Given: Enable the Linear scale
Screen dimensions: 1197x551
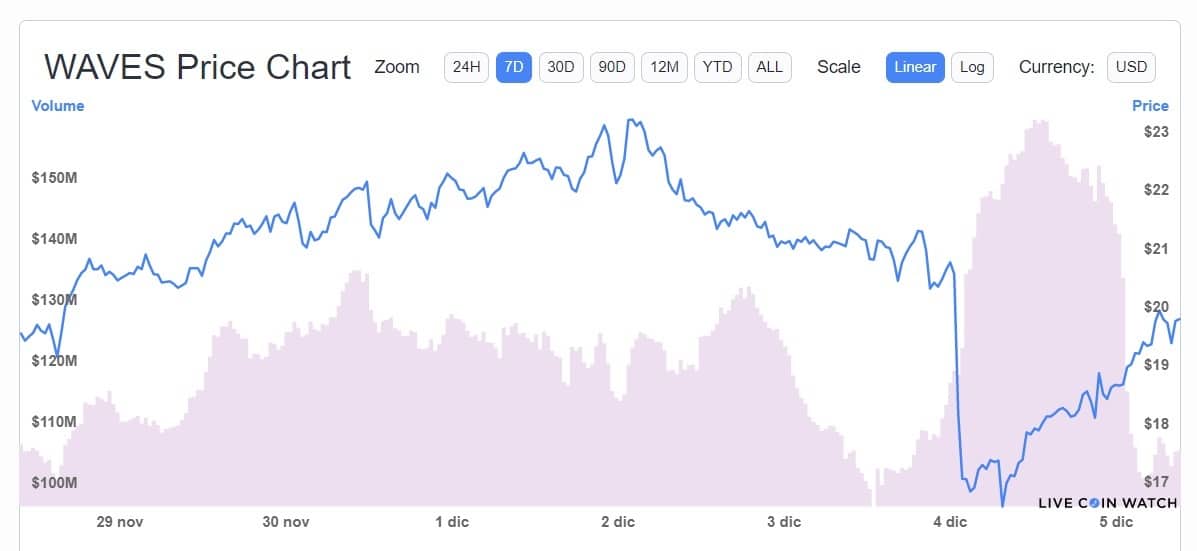Looking at the screenshot, I should pos(915,67).
